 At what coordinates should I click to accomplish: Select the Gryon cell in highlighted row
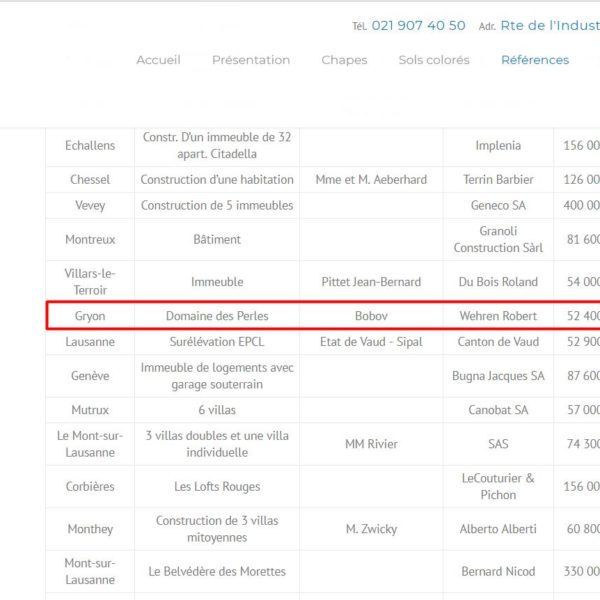pos(90,316)
